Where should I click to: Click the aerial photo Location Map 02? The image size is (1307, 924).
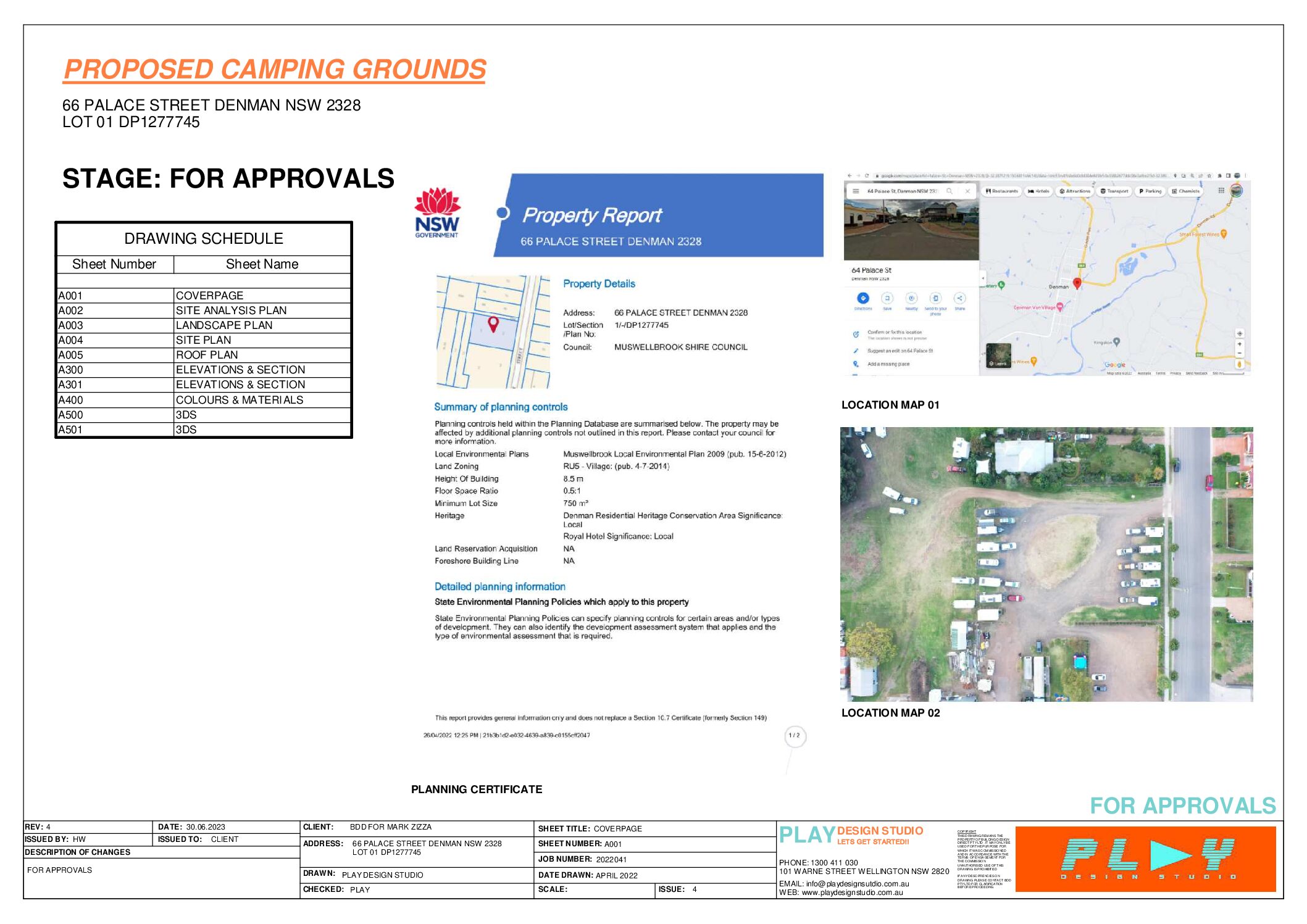pos(1046,564)
